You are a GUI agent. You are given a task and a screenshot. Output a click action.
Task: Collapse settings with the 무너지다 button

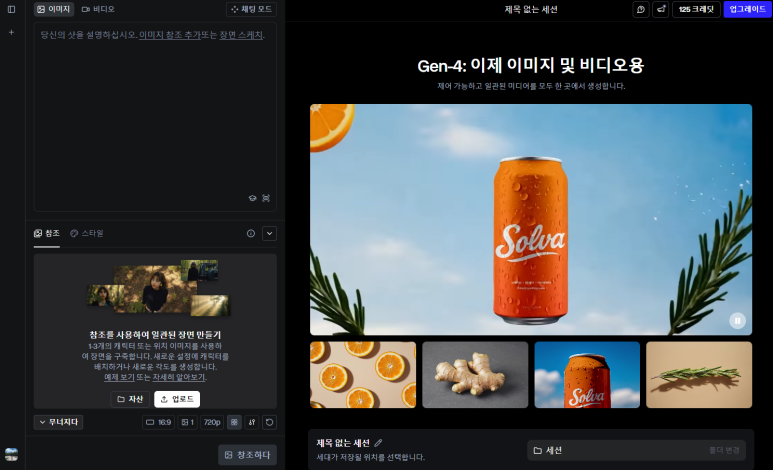coord(59,422)
